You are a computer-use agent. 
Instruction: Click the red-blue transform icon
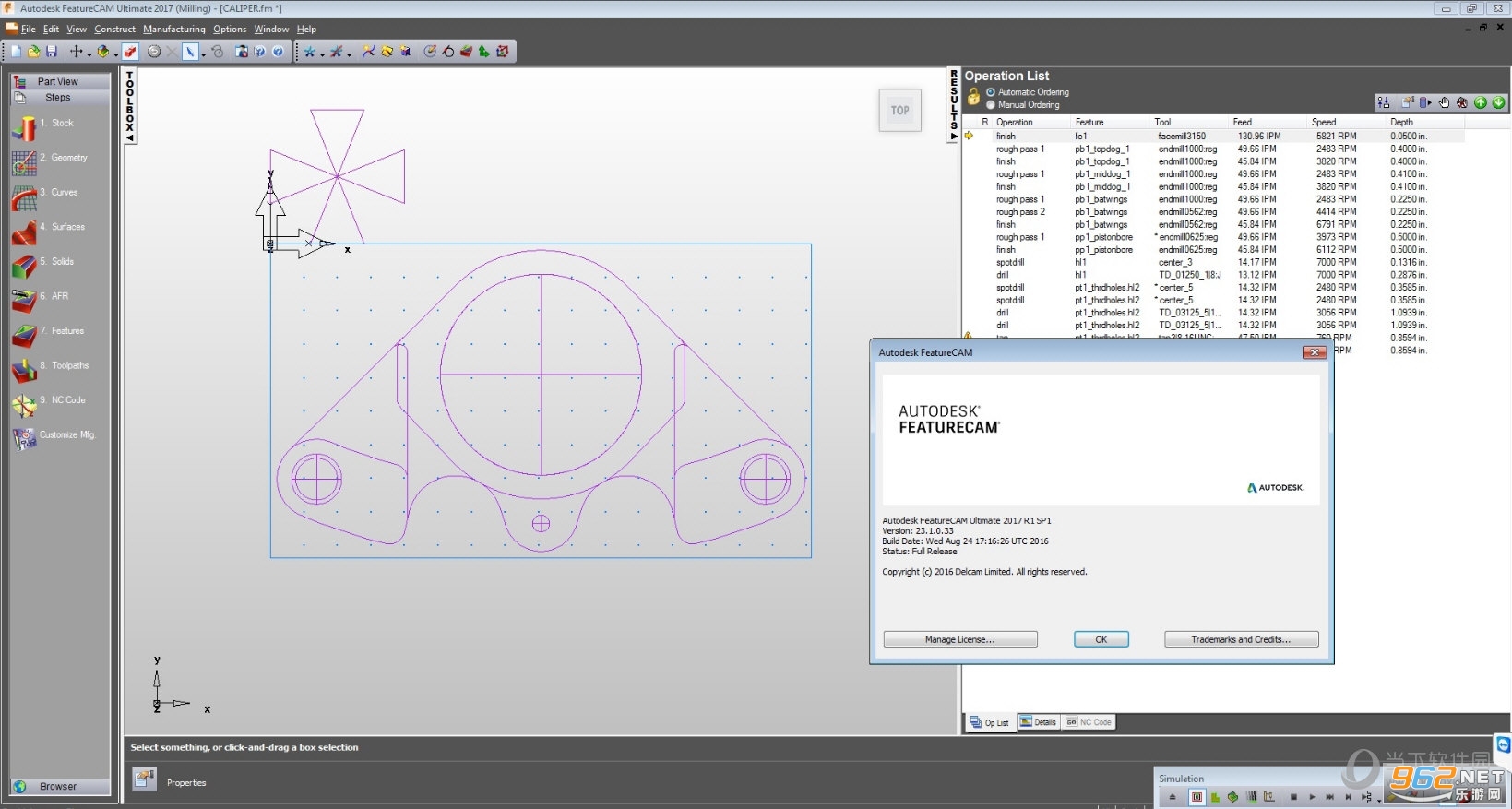pos(503,52)
